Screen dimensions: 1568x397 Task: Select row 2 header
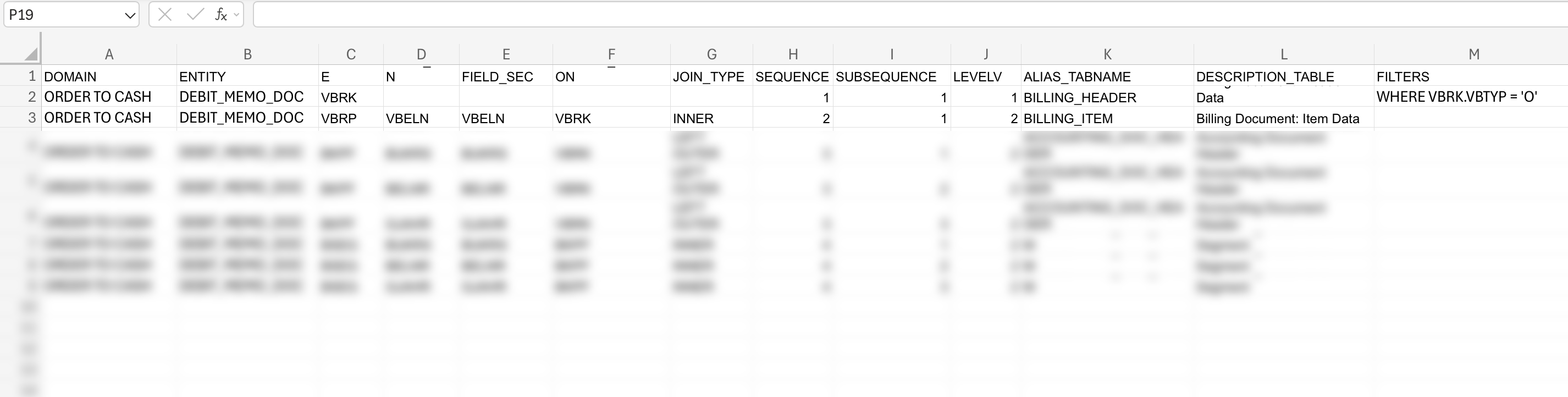coord(32,97)
